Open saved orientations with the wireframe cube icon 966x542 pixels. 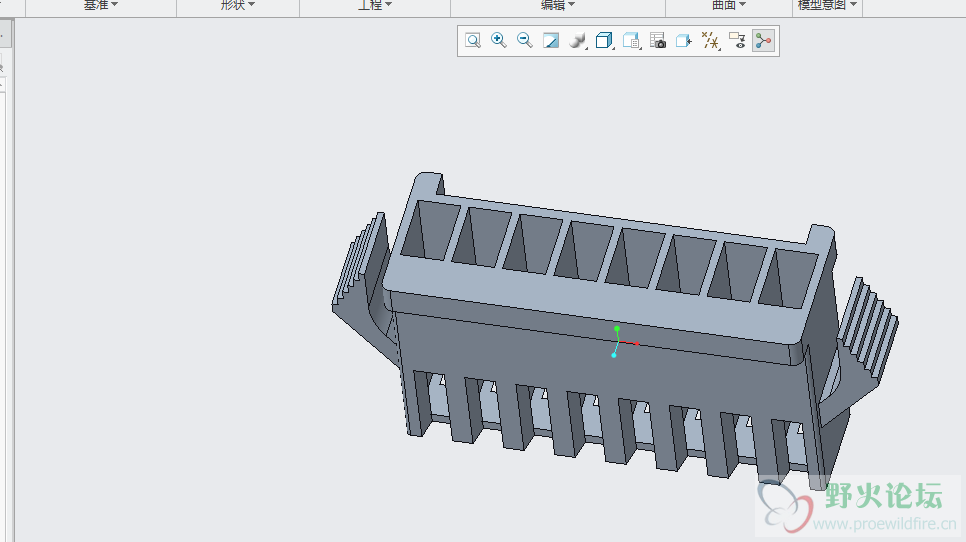[x=604, y=41]
